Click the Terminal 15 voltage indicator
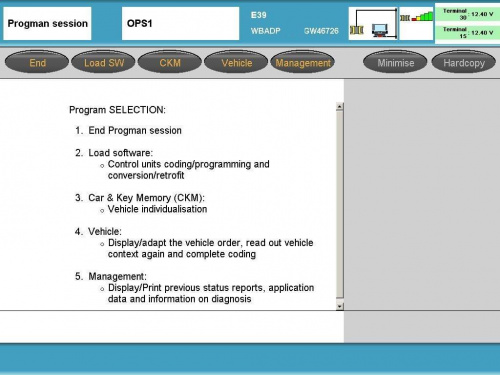 pos(468,33)
